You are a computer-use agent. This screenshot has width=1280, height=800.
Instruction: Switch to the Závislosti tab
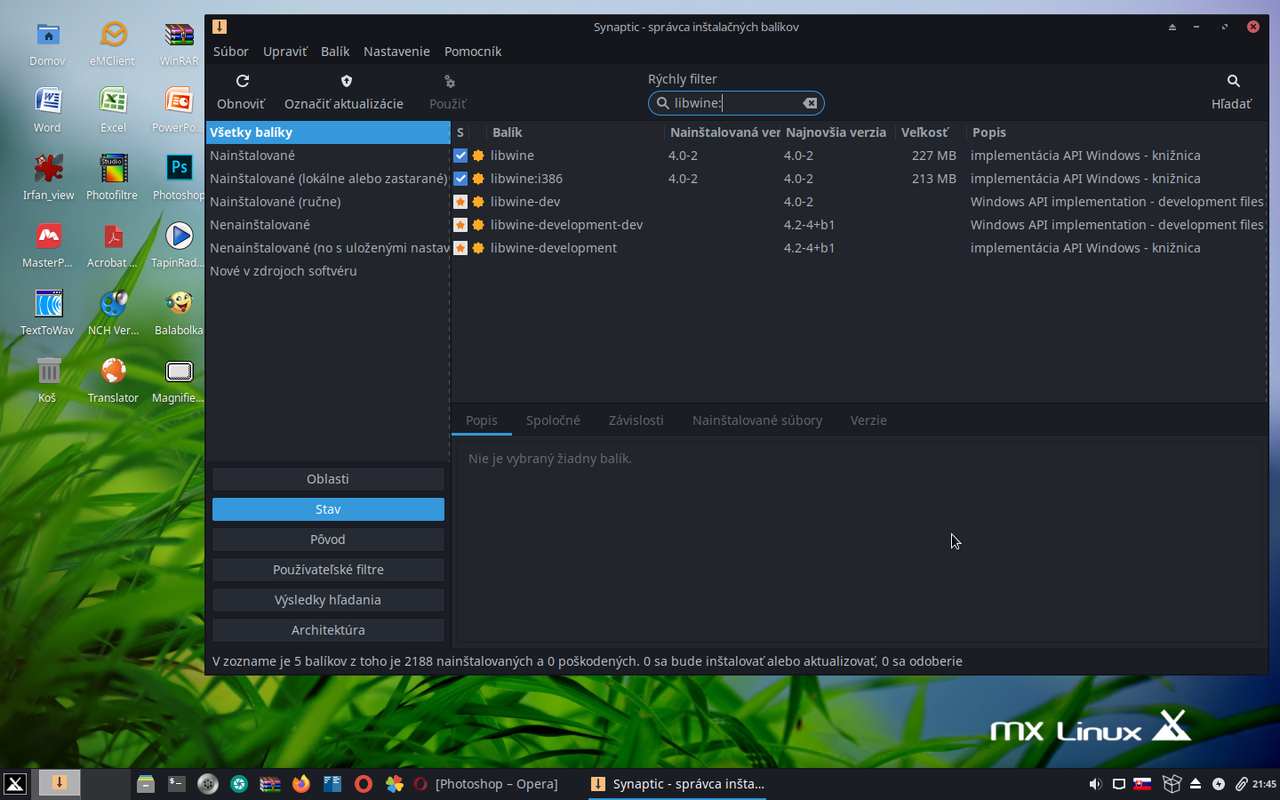point(636,420)
